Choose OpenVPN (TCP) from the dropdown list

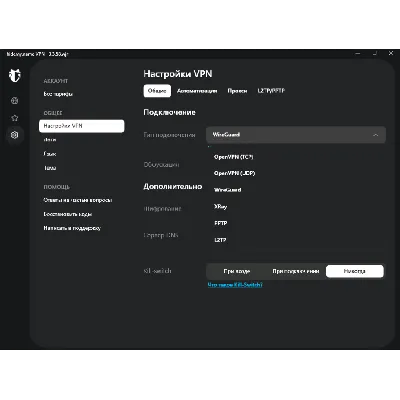233,157
